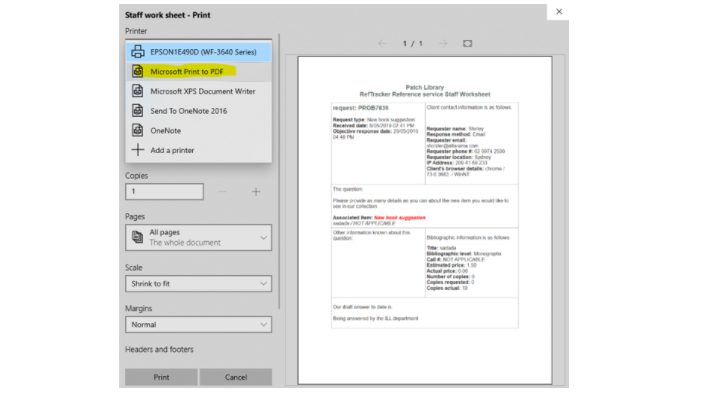Click the Send To OneNote 2016 icon
Screen dimensions: 706x396
[138, 110]
